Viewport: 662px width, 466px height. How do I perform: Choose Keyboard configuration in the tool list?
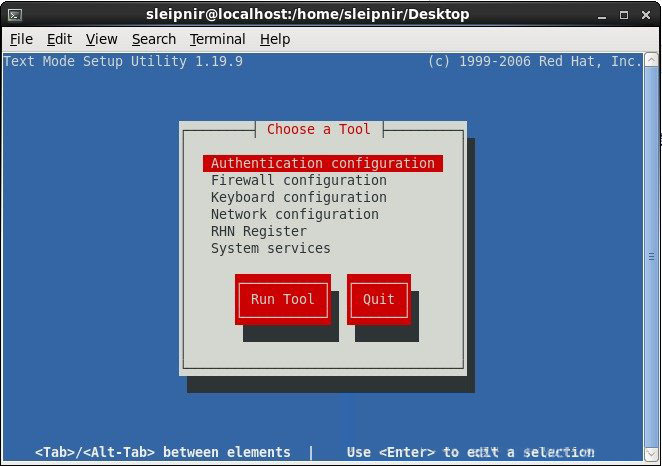(298, 197)
